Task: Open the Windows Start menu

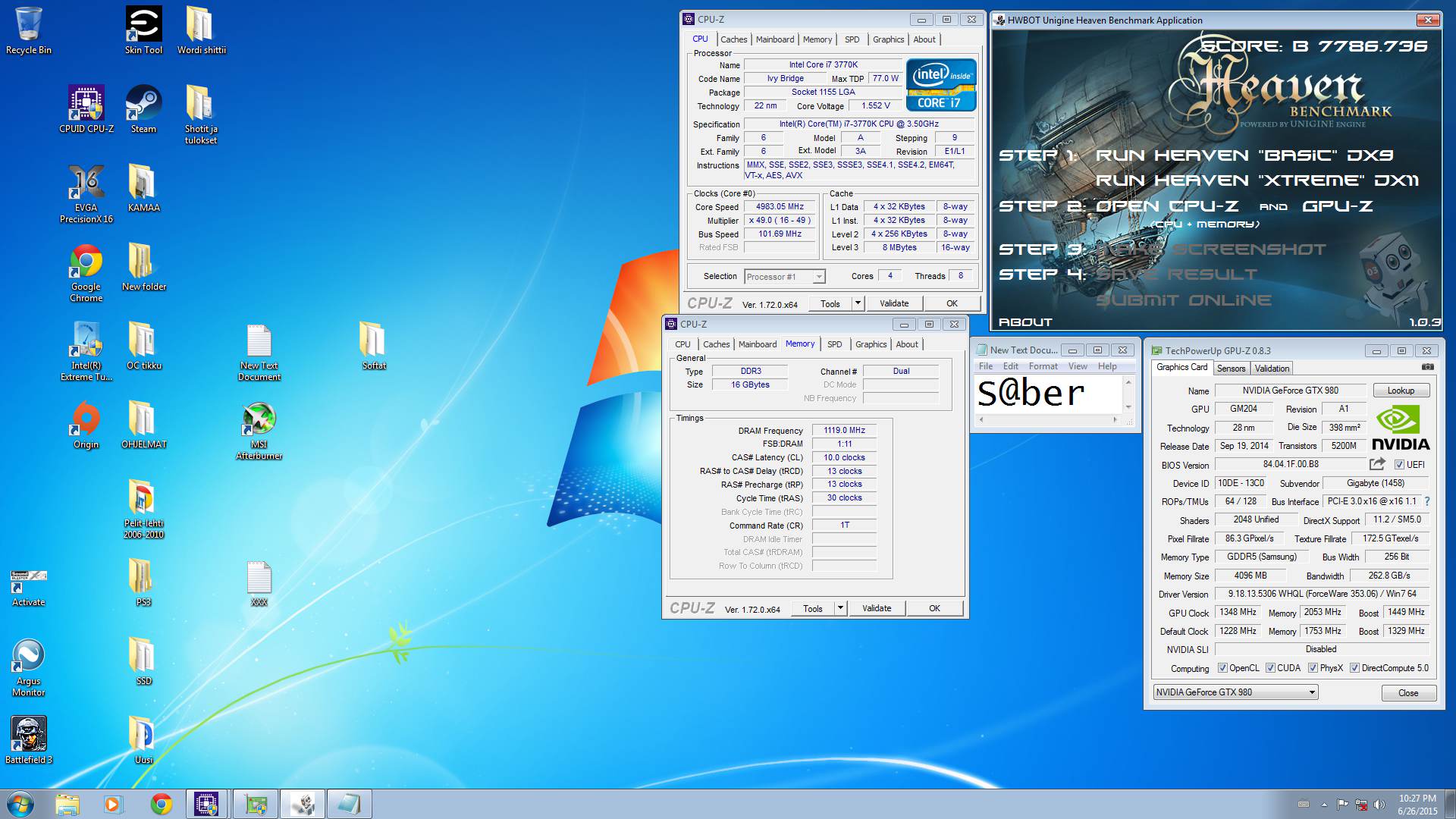Action: tap(20, 804)
